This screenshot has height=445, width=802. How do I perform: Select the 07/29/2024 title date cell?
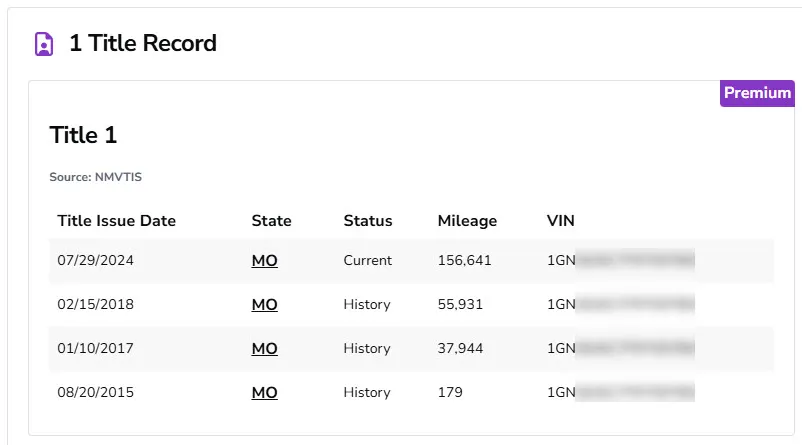click(x=96, y=260)
